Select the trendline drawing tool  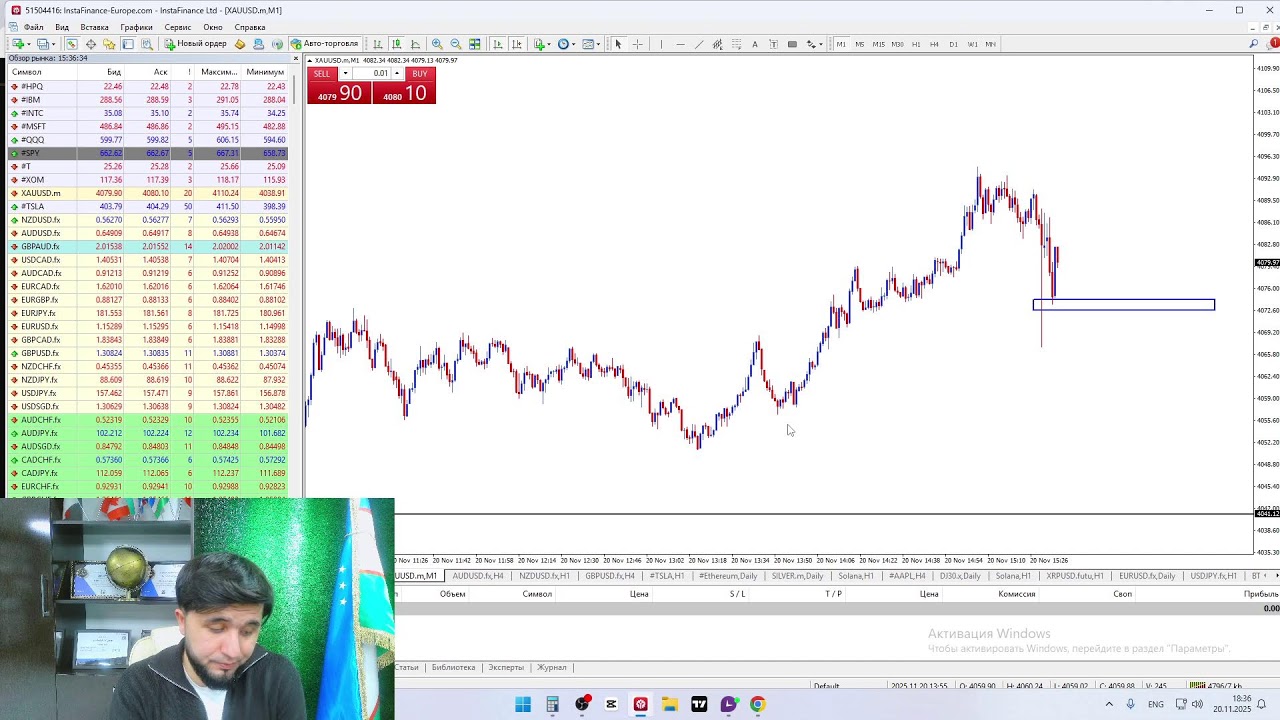click(x=699, y=44)
